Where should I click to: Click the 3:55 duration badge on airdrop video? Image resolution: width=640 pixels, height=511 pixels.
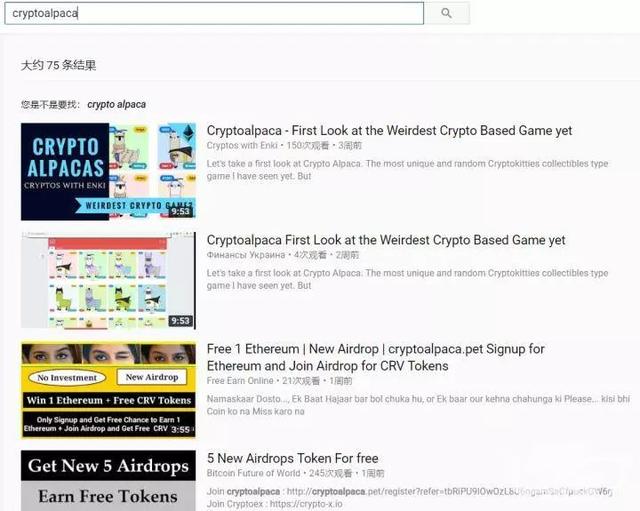(x=181, y=429)
